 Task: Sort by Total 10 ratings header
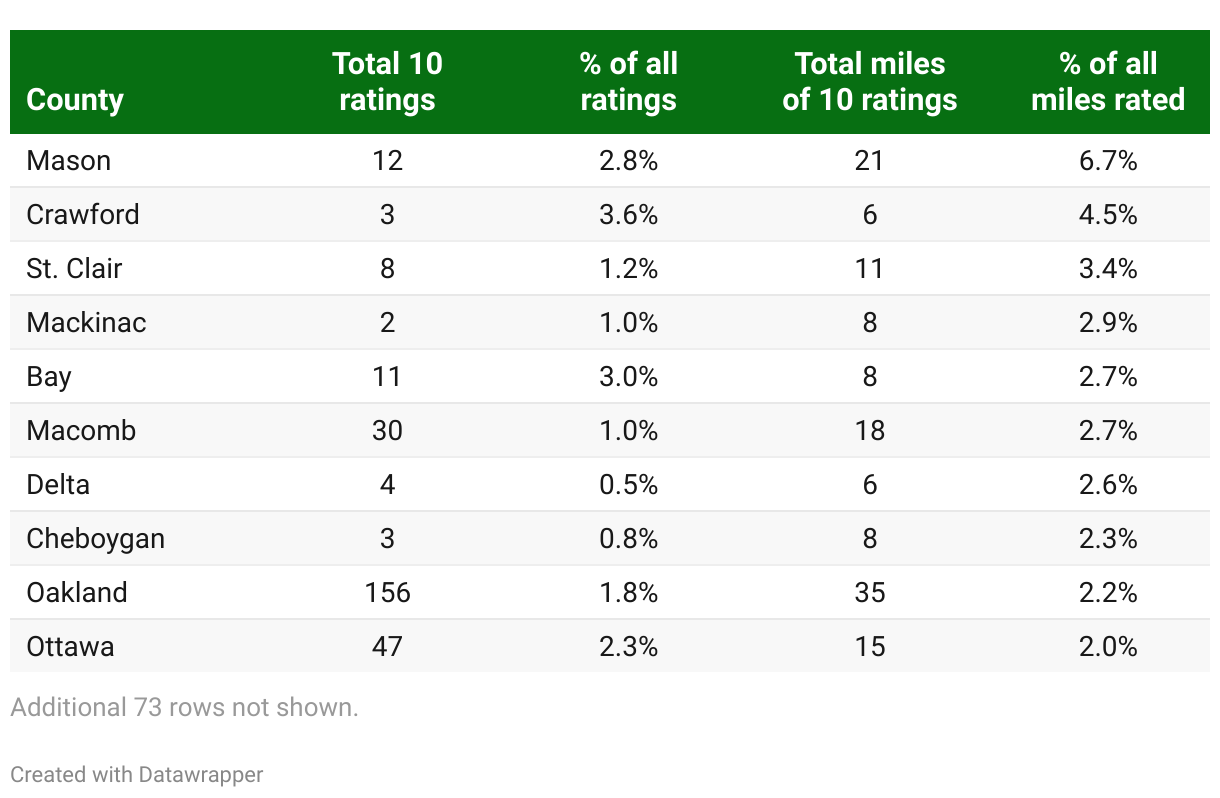pyautogui.click(x=387, y=82)
